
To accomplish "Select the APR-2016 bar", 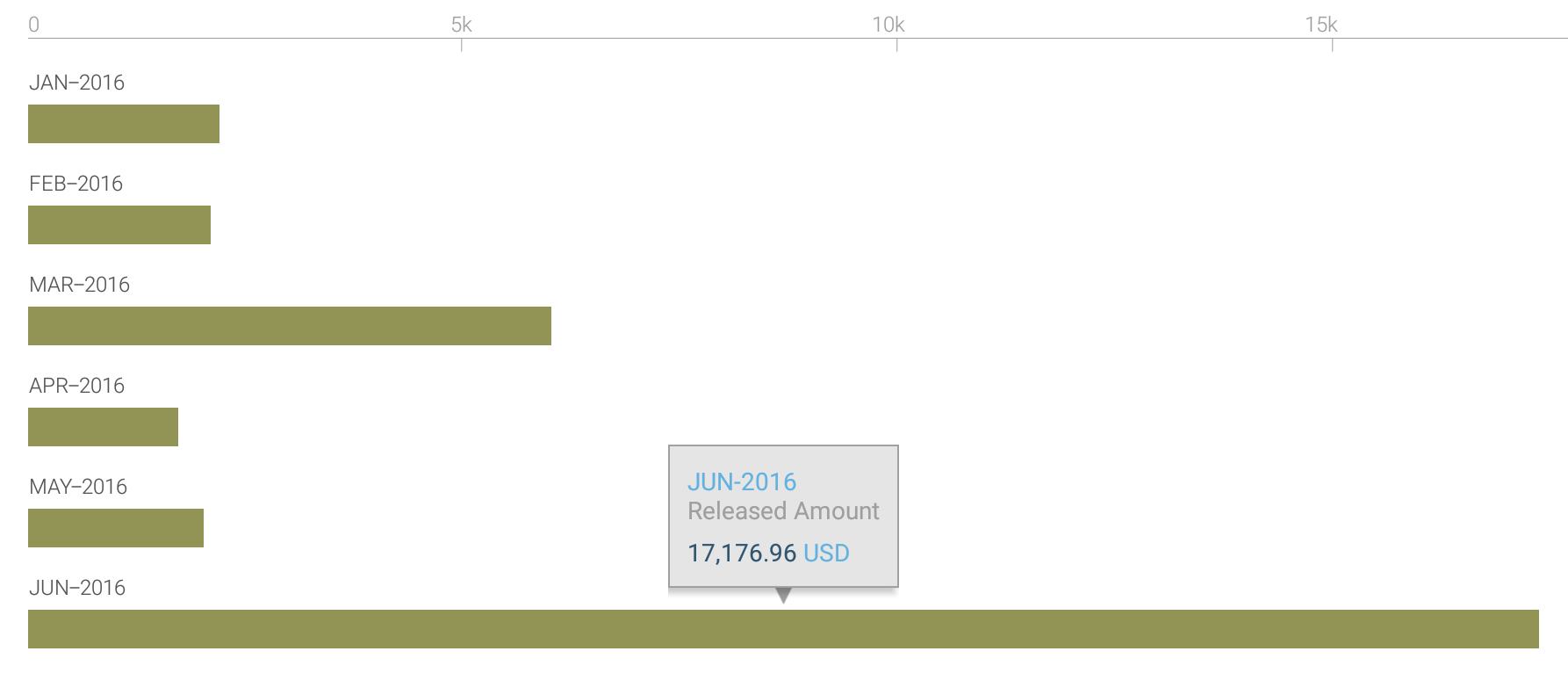I will [103, 427].
